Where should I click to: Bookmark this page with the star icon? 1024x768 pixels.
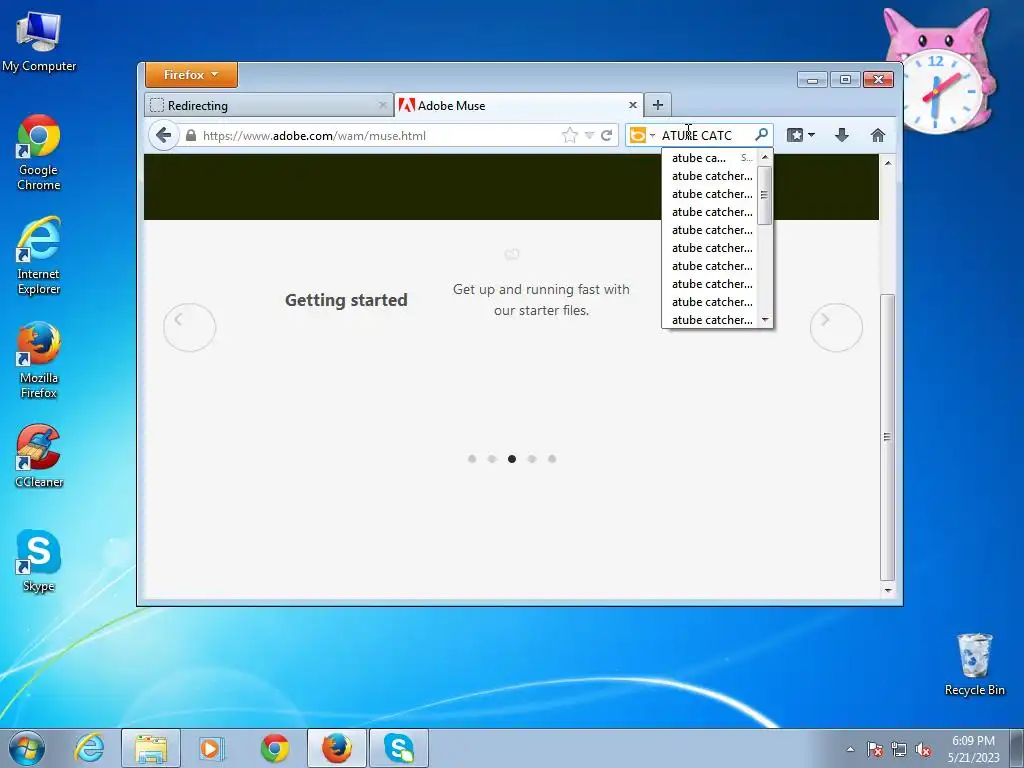[x=569, y=135]
